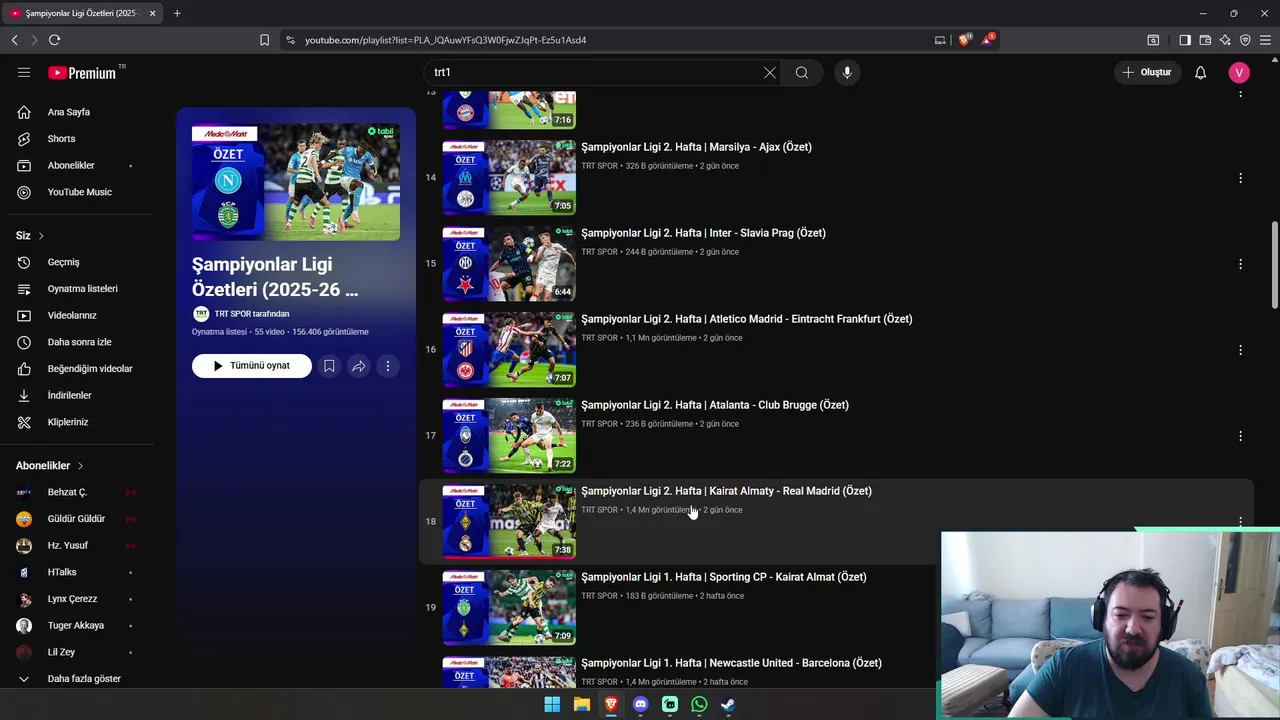Open options menu for Atletico Madrid video

coord(1240,350)
